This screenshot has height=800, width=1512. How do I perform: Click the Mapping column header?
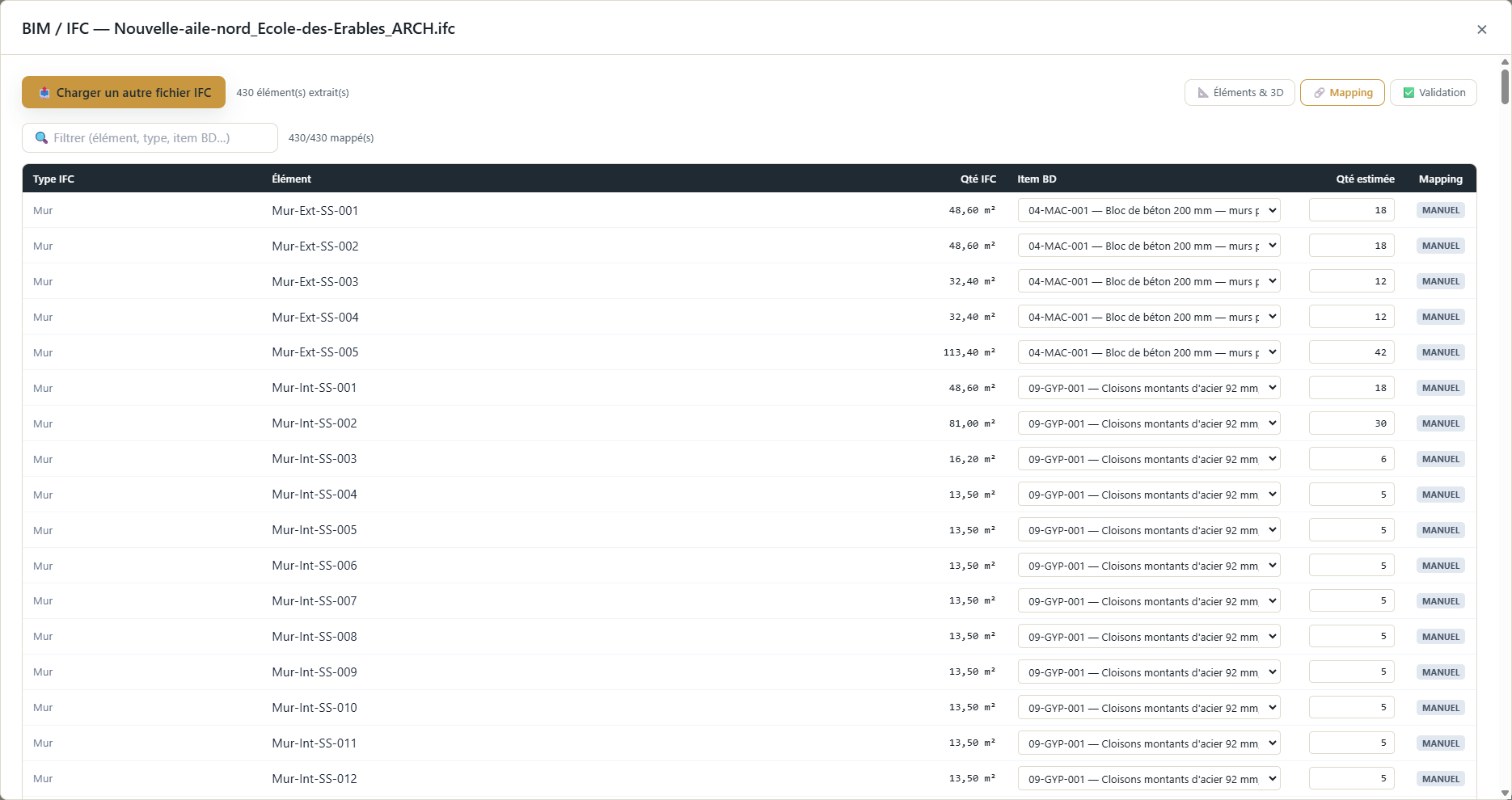[1440, 179]
